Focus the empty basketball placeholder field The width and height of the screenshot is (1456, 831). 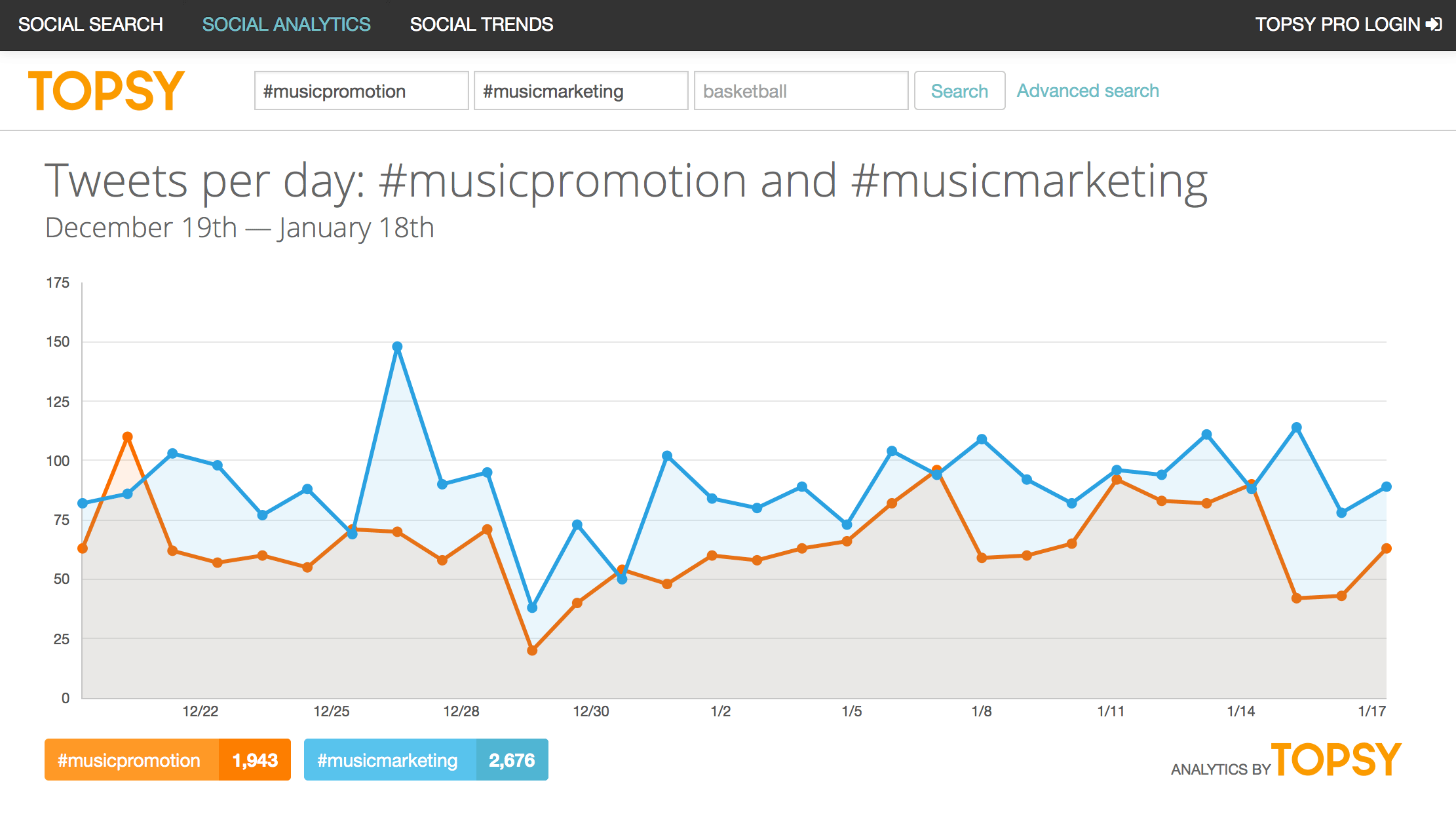(x=801, y=91)
